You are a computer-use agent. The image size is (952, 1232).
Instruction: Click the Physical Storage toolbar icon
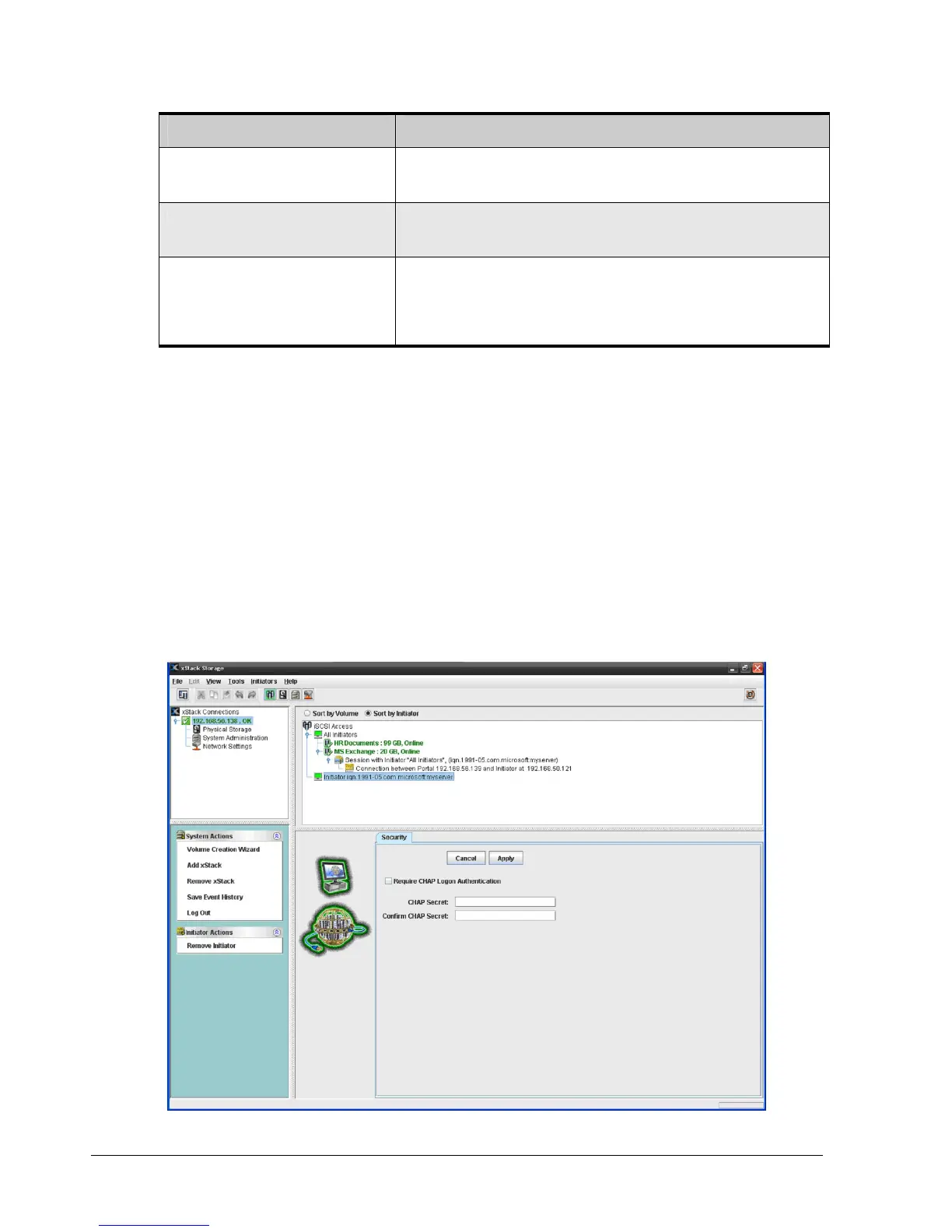click(x=283, y=695)
